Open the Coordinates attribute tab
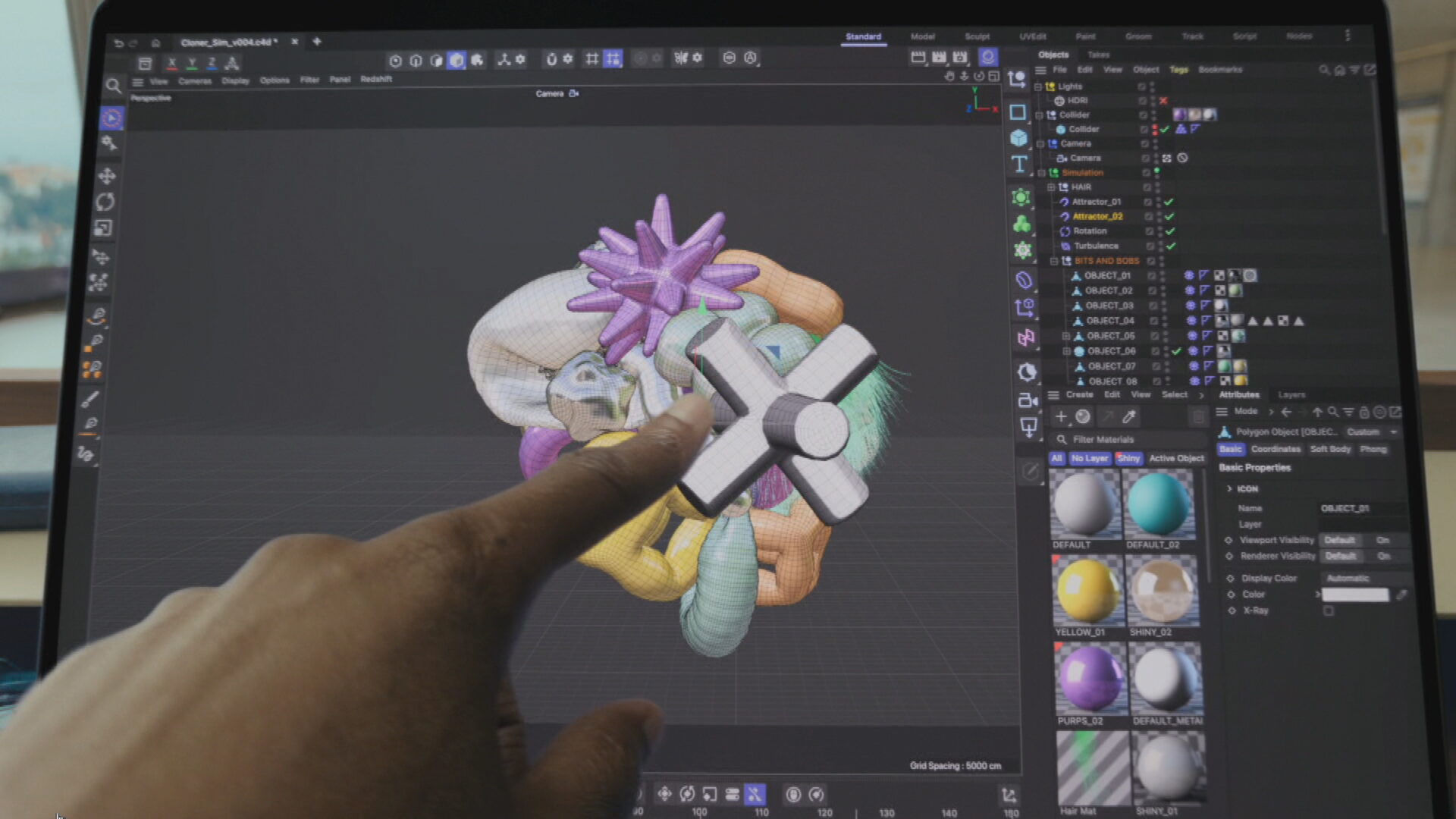The height and width of the screenshot is (819, 1456). pyautogui.click(x=1276, y=449)
